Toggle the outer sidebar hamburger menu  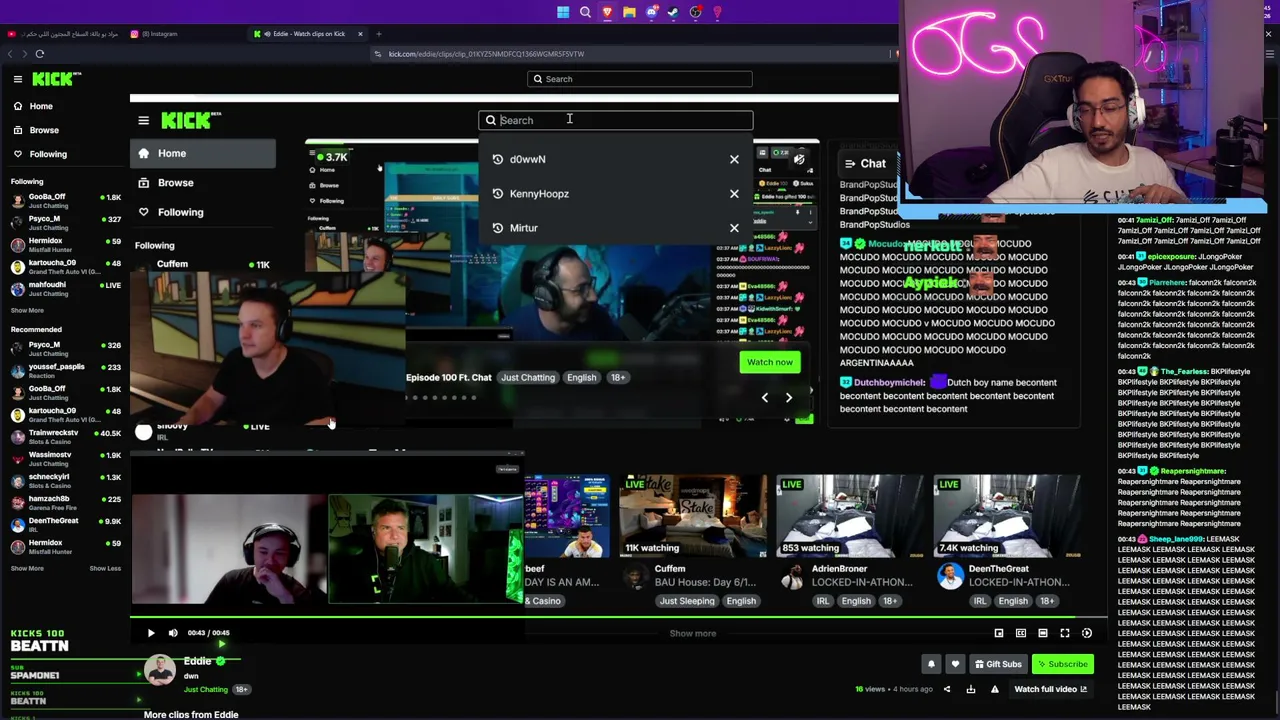point(18,79)
